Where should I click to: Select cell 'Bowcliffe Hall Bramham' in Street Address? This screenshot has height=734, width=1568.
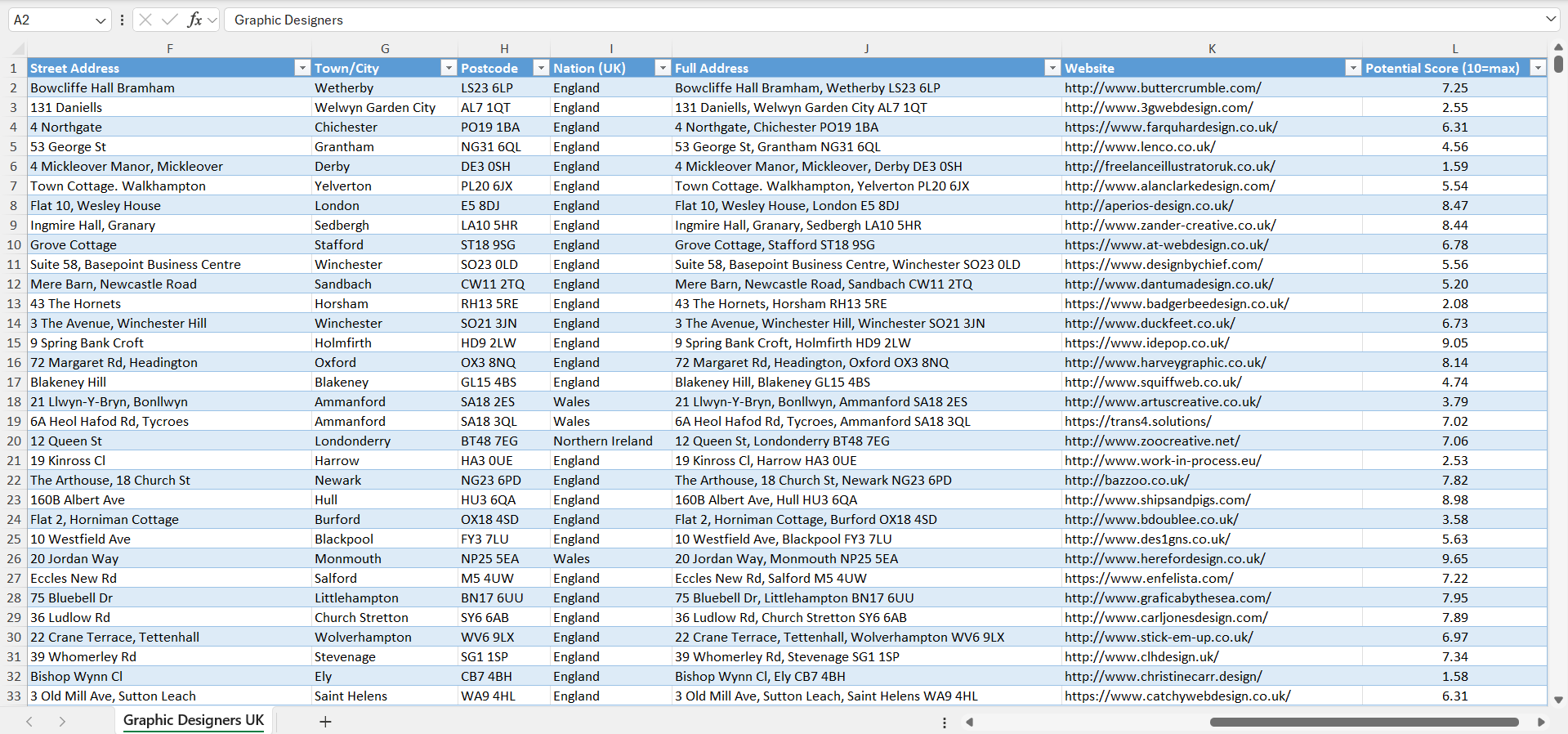click(x=169, y=88)
